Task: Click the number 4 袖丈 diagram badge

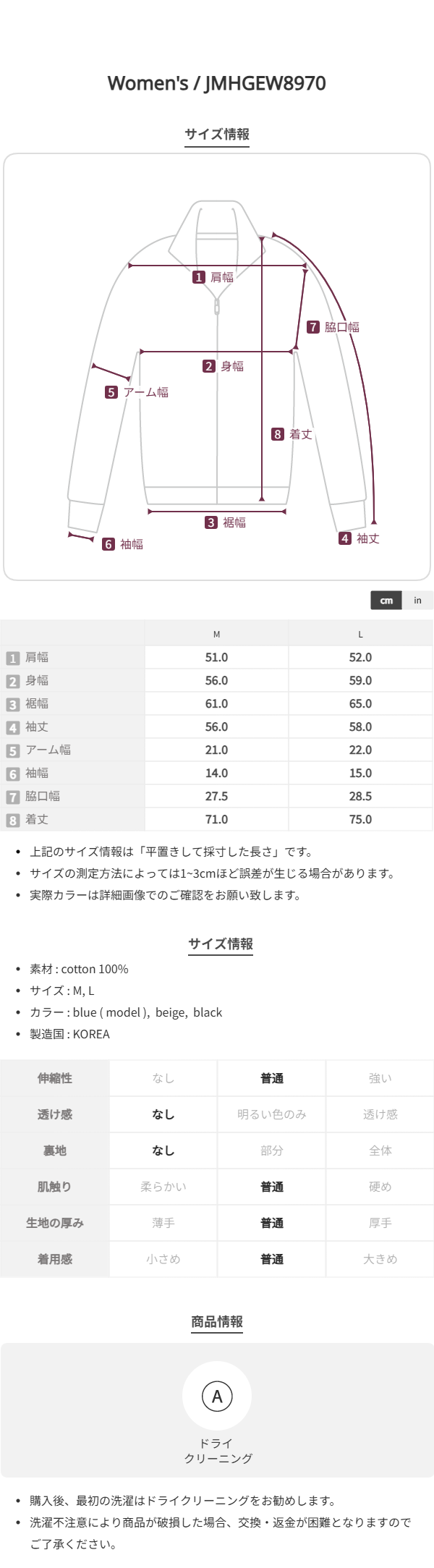Action: (345, 538)
